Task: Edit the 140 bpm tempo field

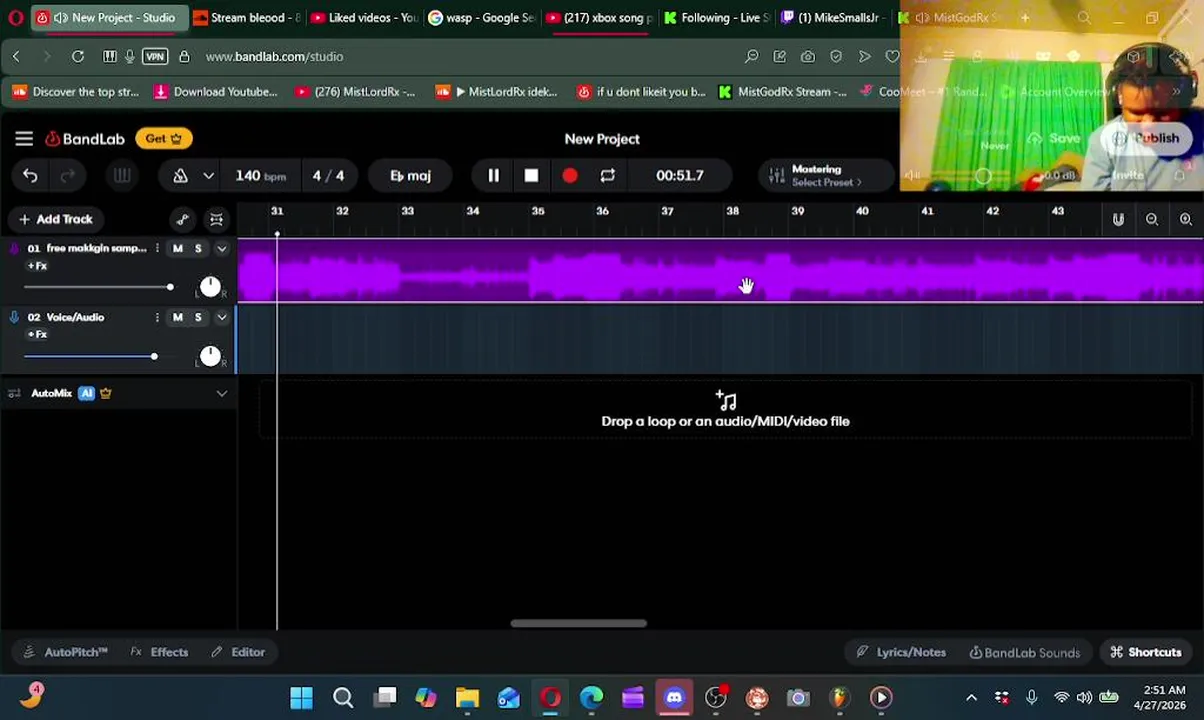Action: click(x=260, y=176)
